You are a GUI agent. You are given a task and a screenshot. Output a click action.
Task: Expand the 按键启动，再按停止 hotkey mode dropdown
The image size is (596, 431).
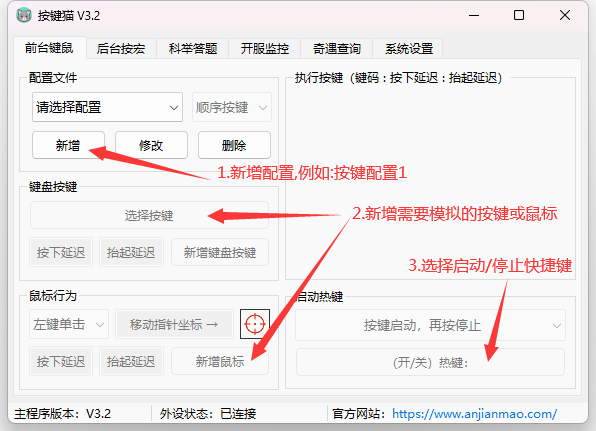point(430,325)
